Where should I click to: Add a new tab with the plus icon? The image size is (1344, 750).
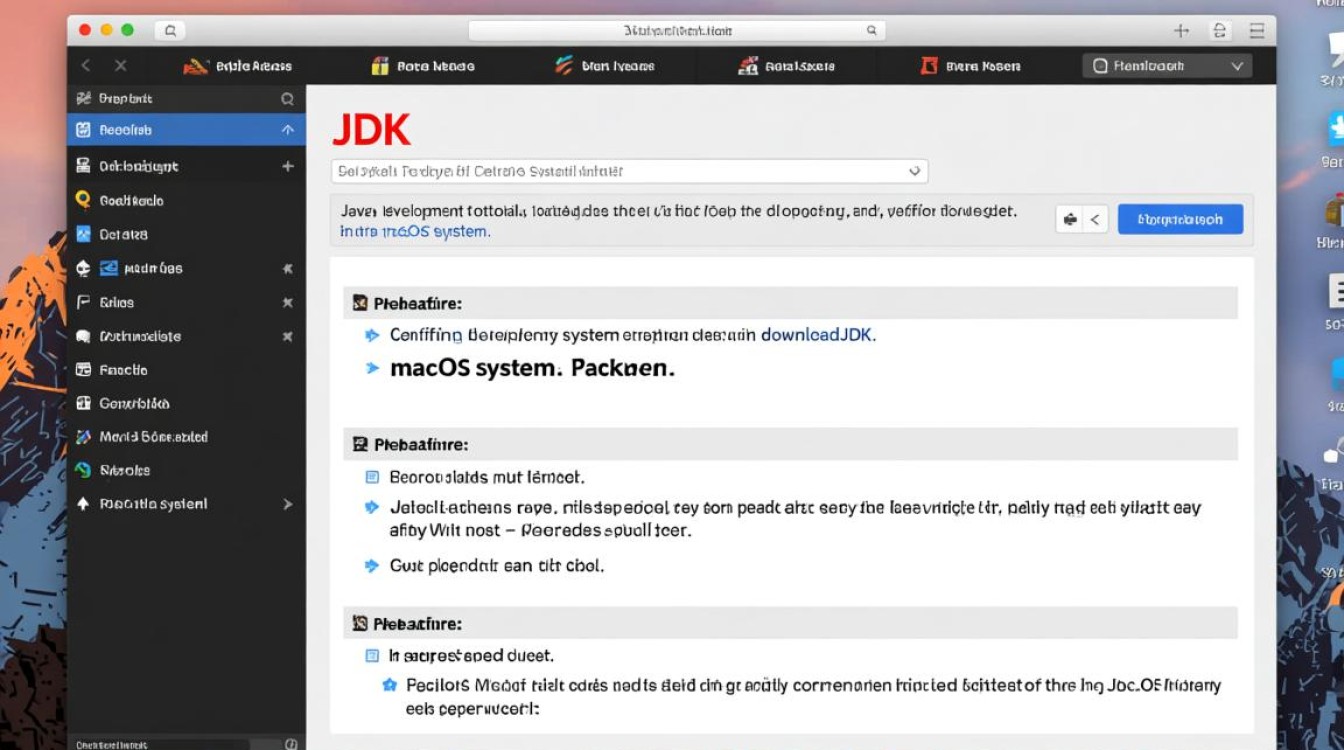(1181, 31)
